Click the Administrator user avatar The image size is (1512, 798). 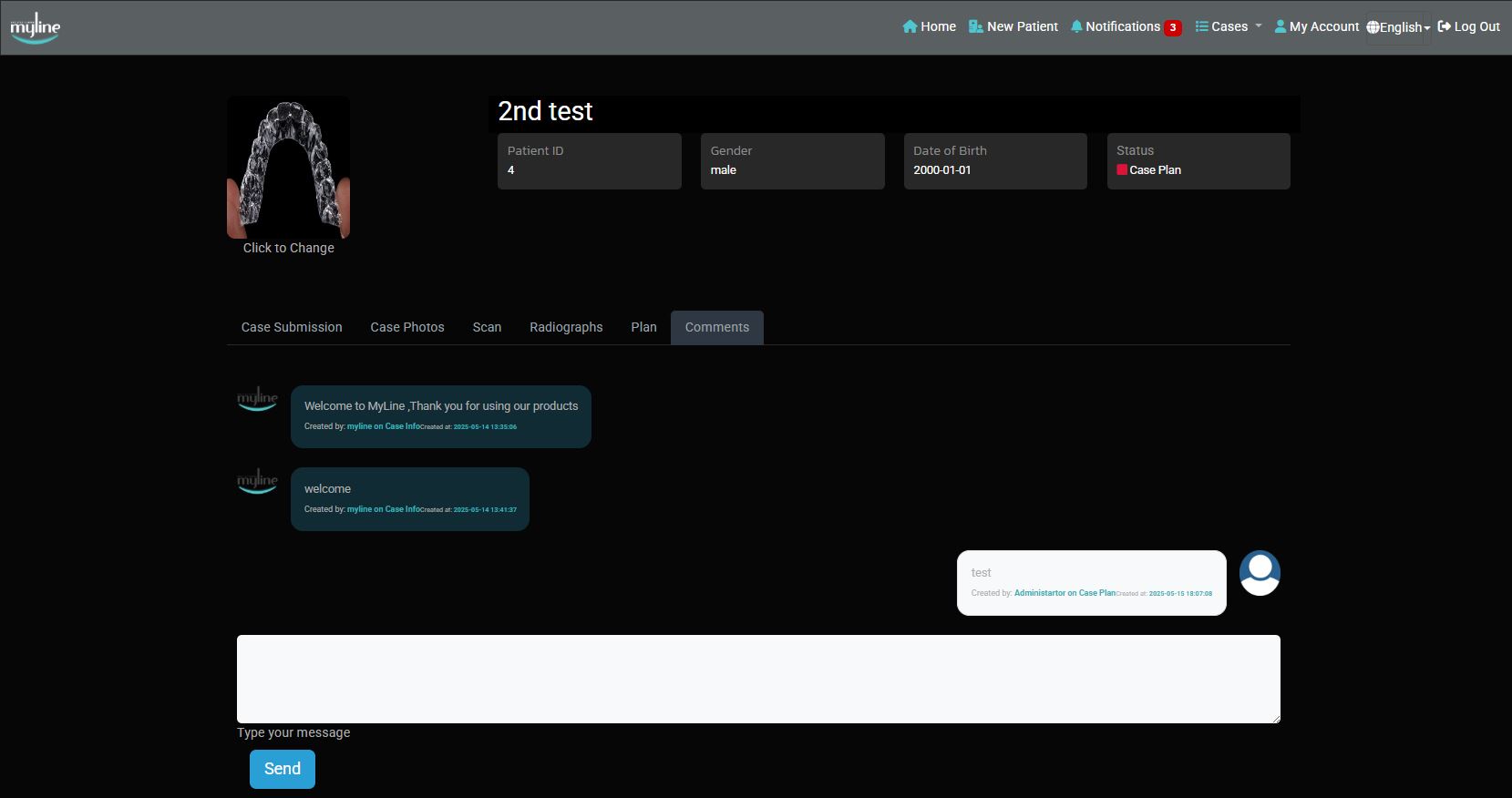click(x=1260, y=573)
